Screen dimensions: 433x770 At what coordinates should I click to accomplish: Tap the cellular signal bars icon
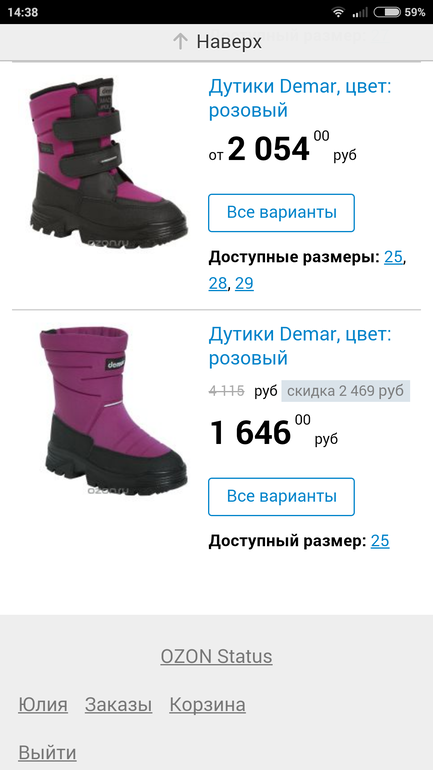(360, 12)
